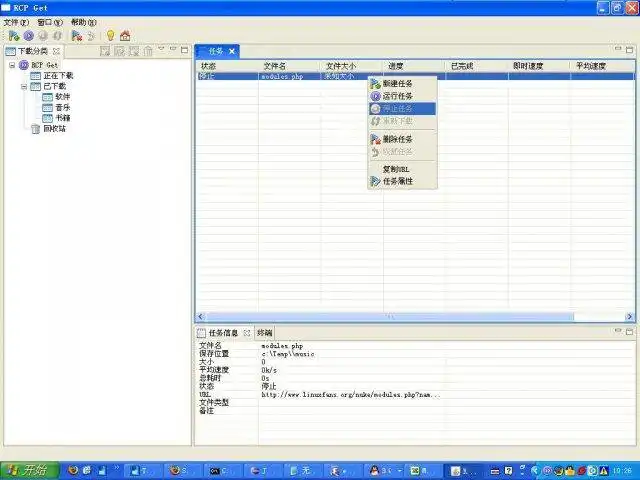Click task table horizontal scrollbar left arrow

coord(201,316)
